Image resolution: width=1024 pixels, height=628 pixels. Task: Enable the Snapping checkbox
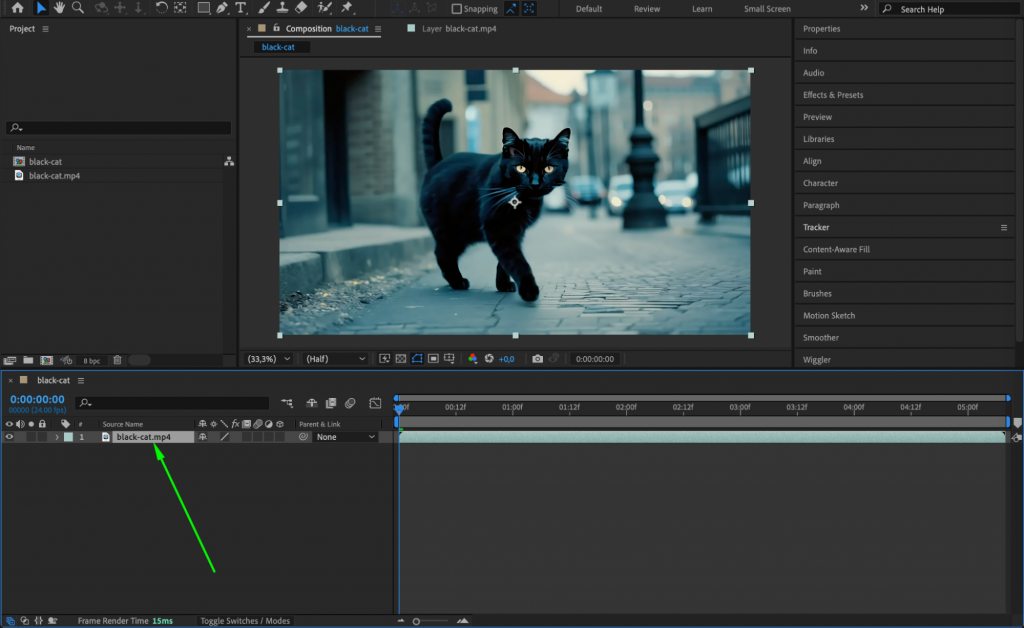coord(456,8)
